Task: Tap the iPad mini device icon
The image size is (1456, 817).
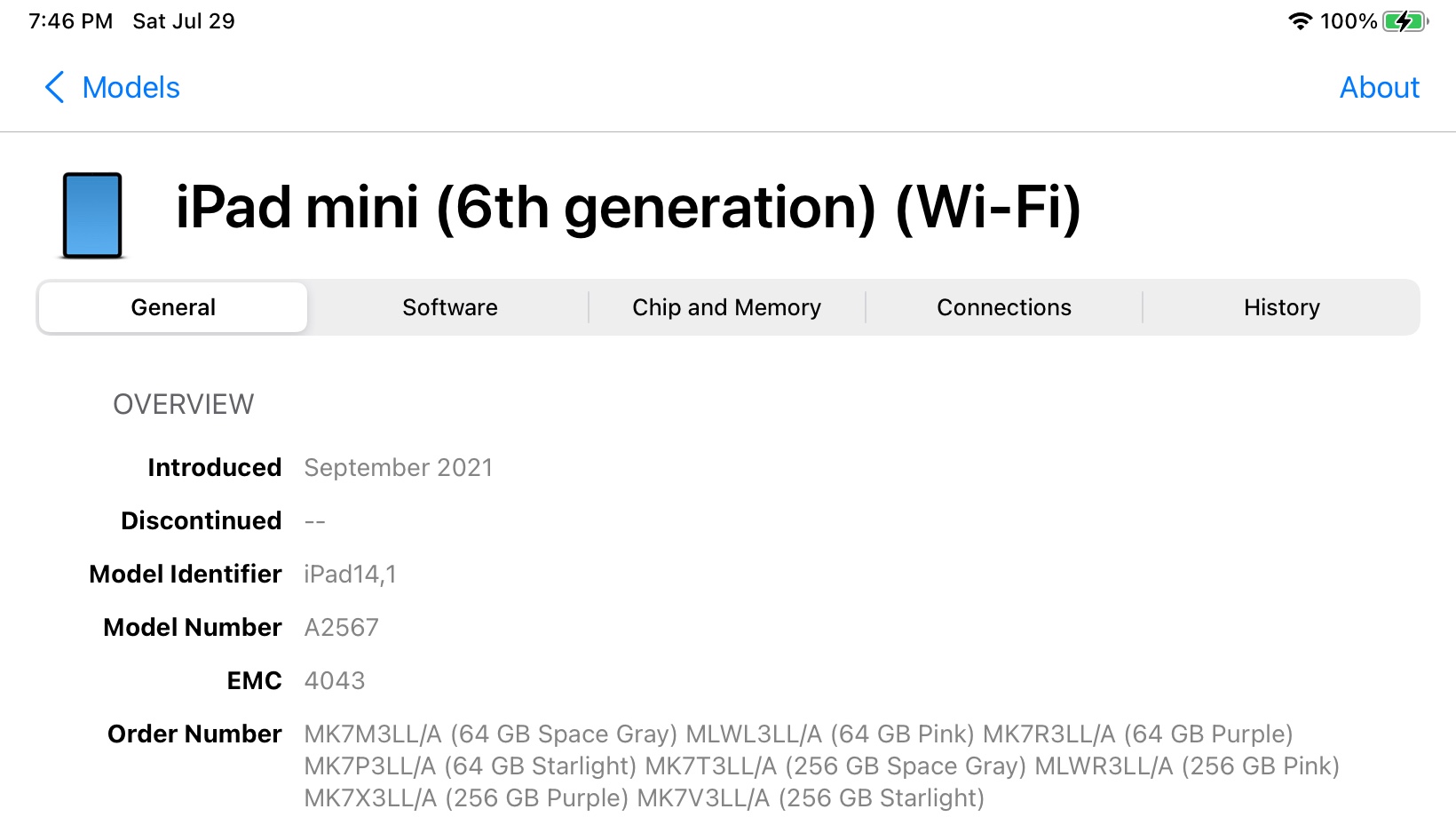Action: [x=92, y=216]
